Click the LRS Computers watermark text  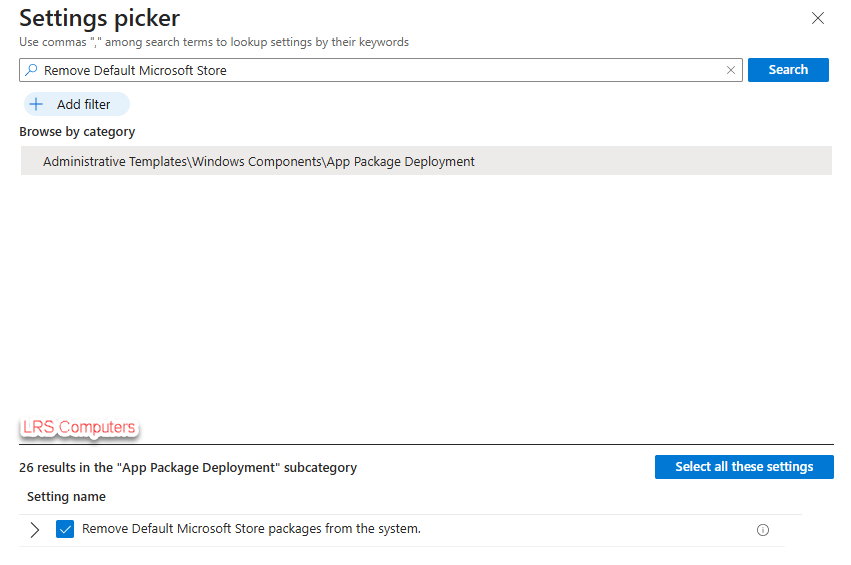78,428
